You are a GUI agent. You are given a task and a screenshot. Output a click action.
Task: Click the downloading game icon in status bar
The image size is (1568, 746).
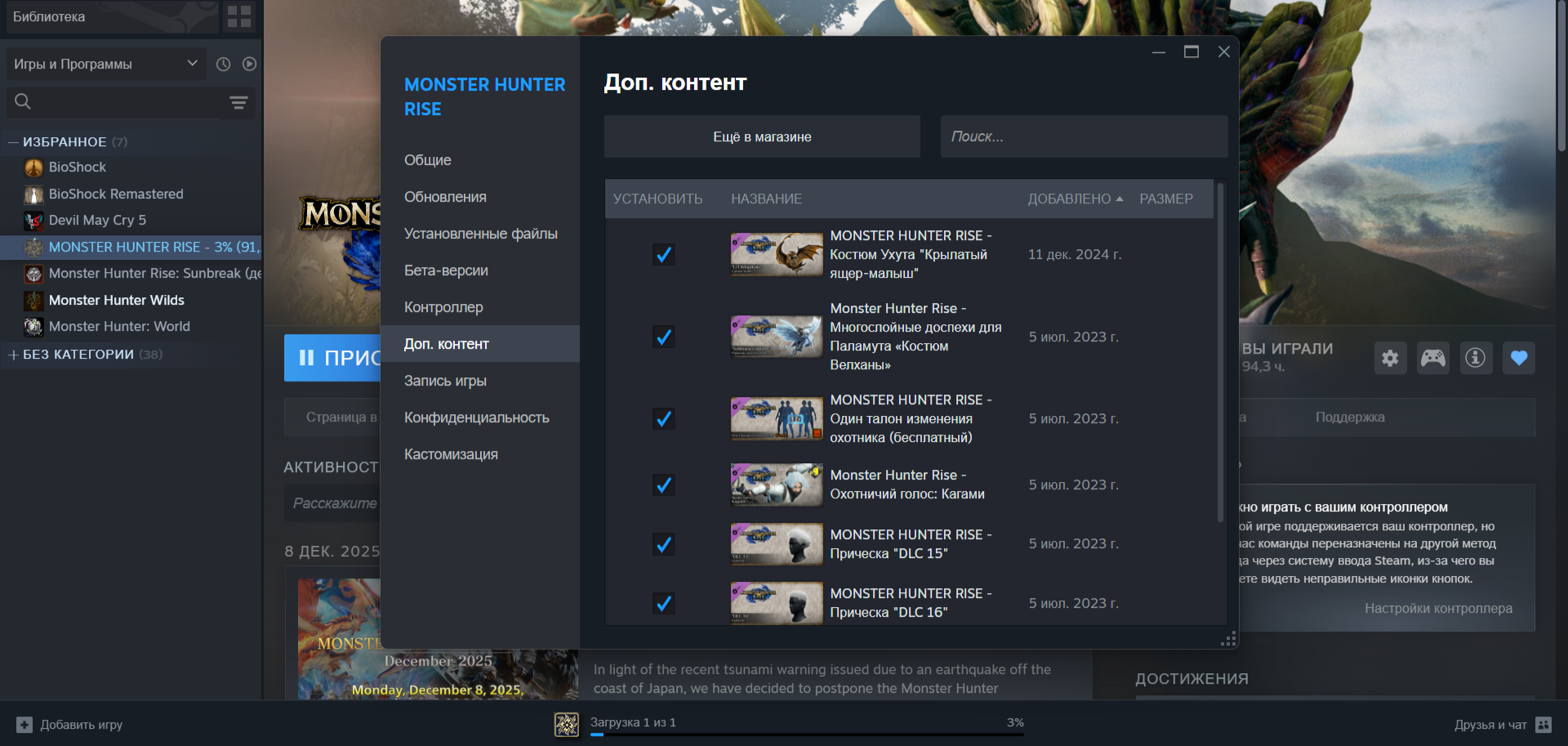(x=567, y=724)
